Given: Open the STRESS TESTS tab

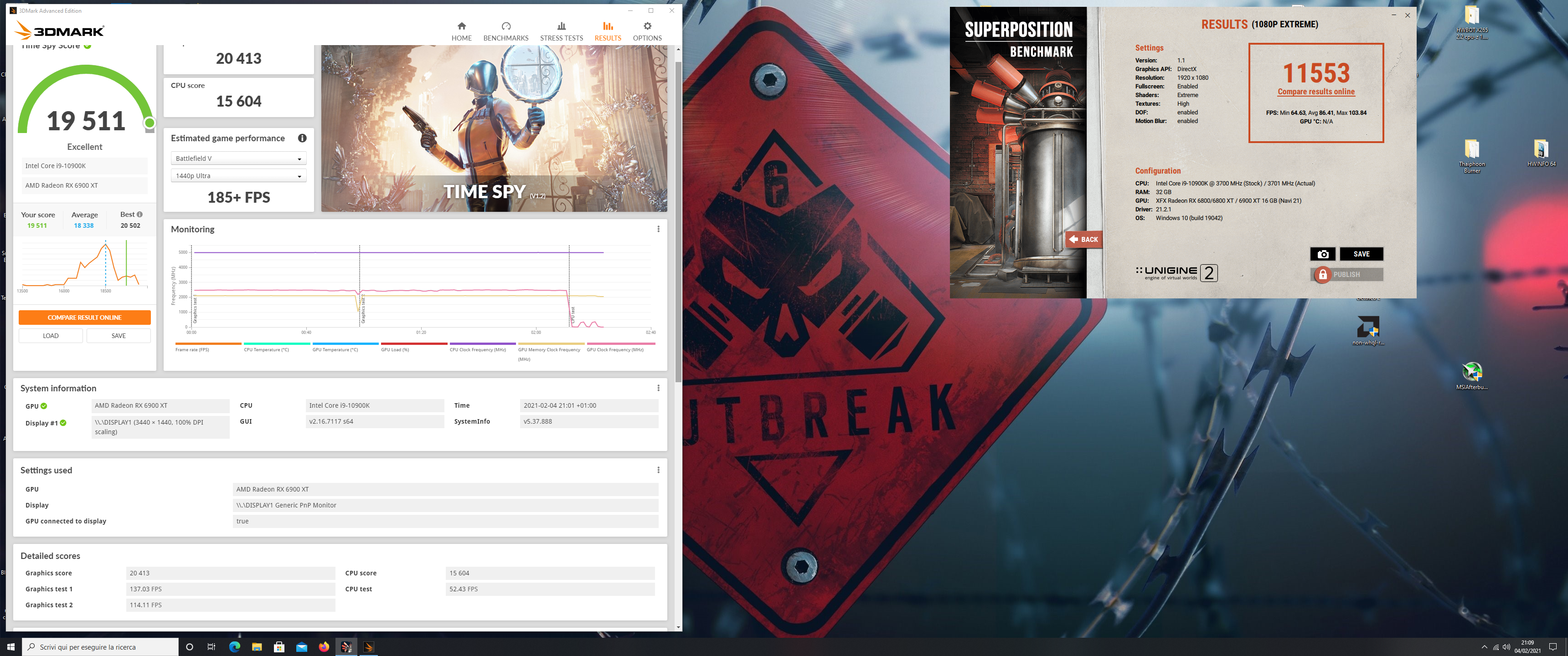Looking at the screenshot, I should 561,31.
